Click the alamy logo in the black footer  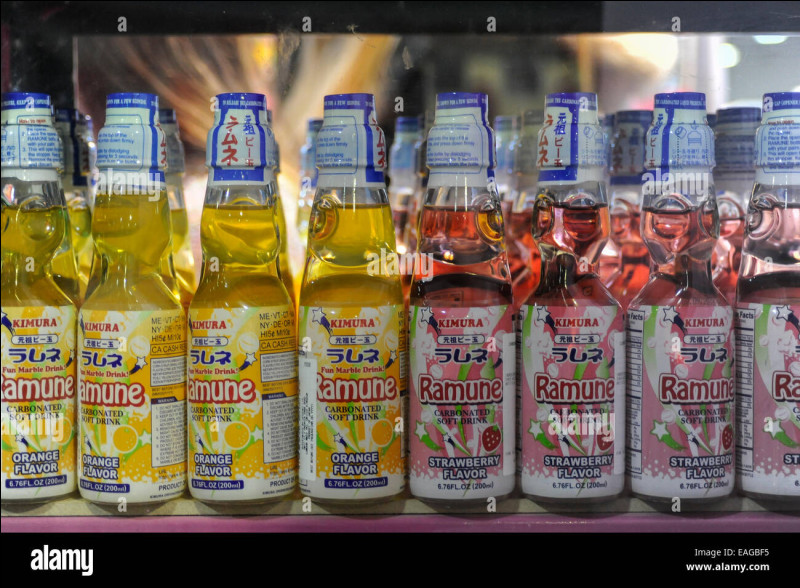62,560
